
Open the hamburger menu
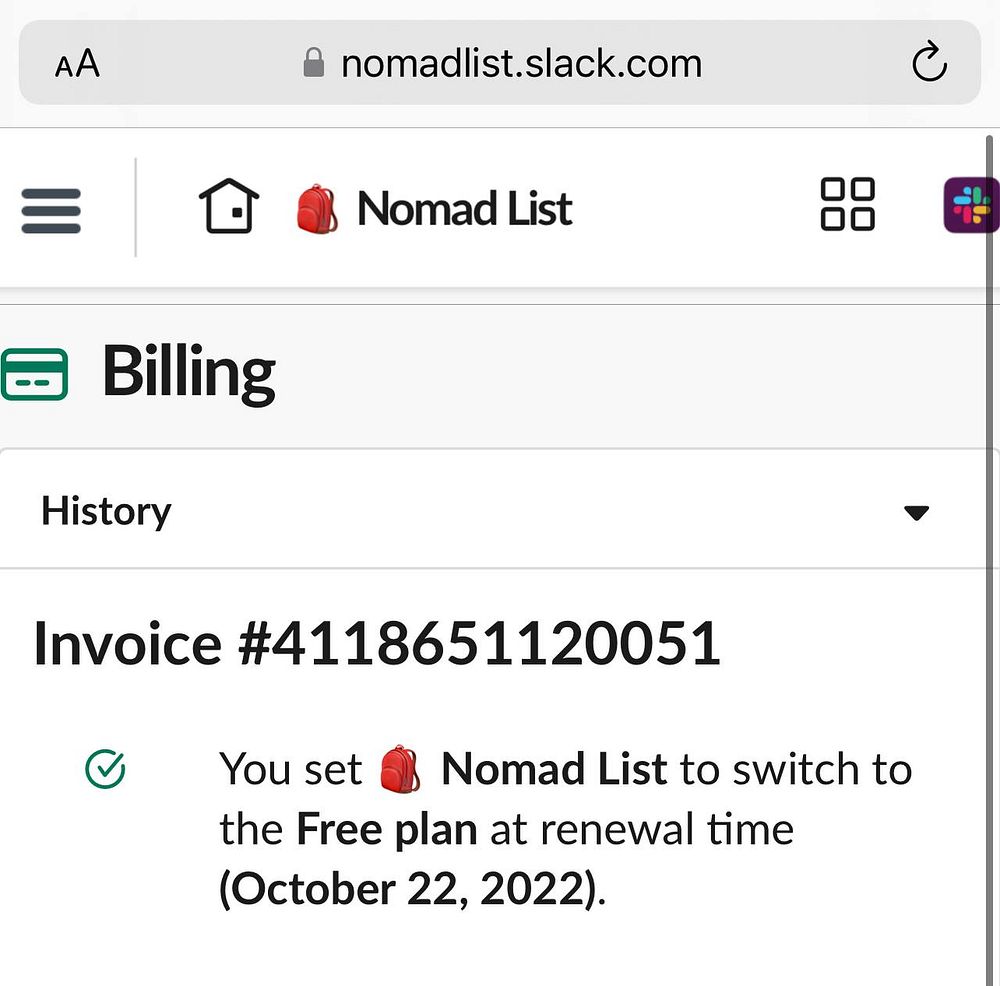(x=51, y=211)
